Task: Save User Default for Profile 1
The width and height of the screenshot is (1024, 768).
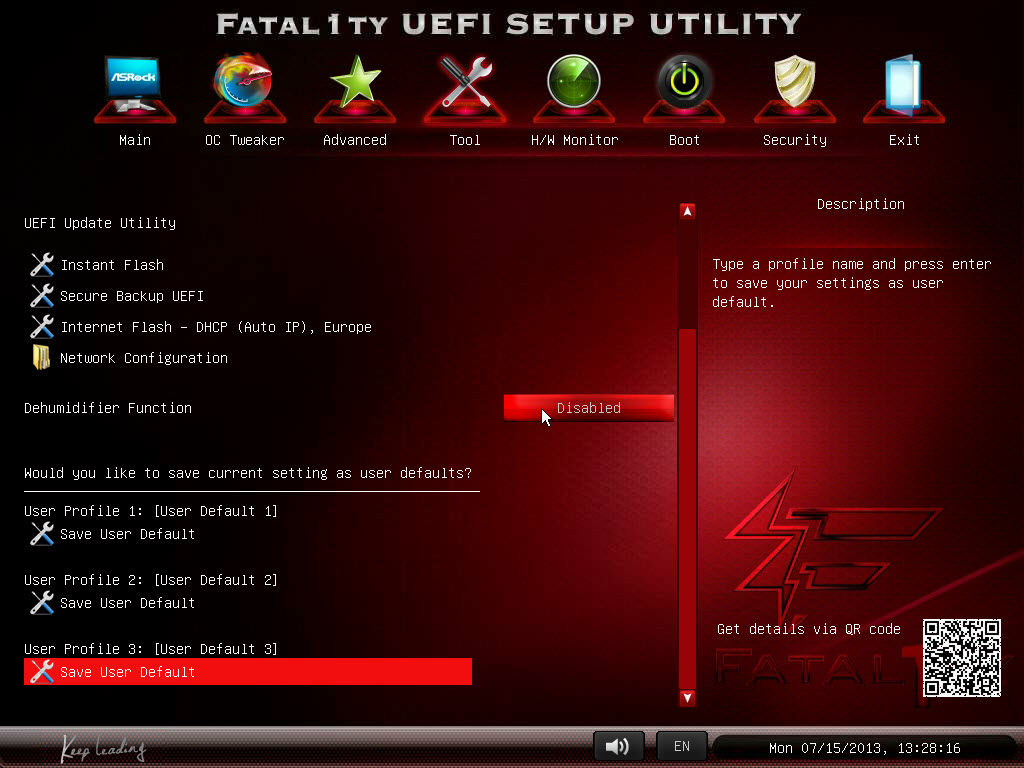Action: coord(127,534)
